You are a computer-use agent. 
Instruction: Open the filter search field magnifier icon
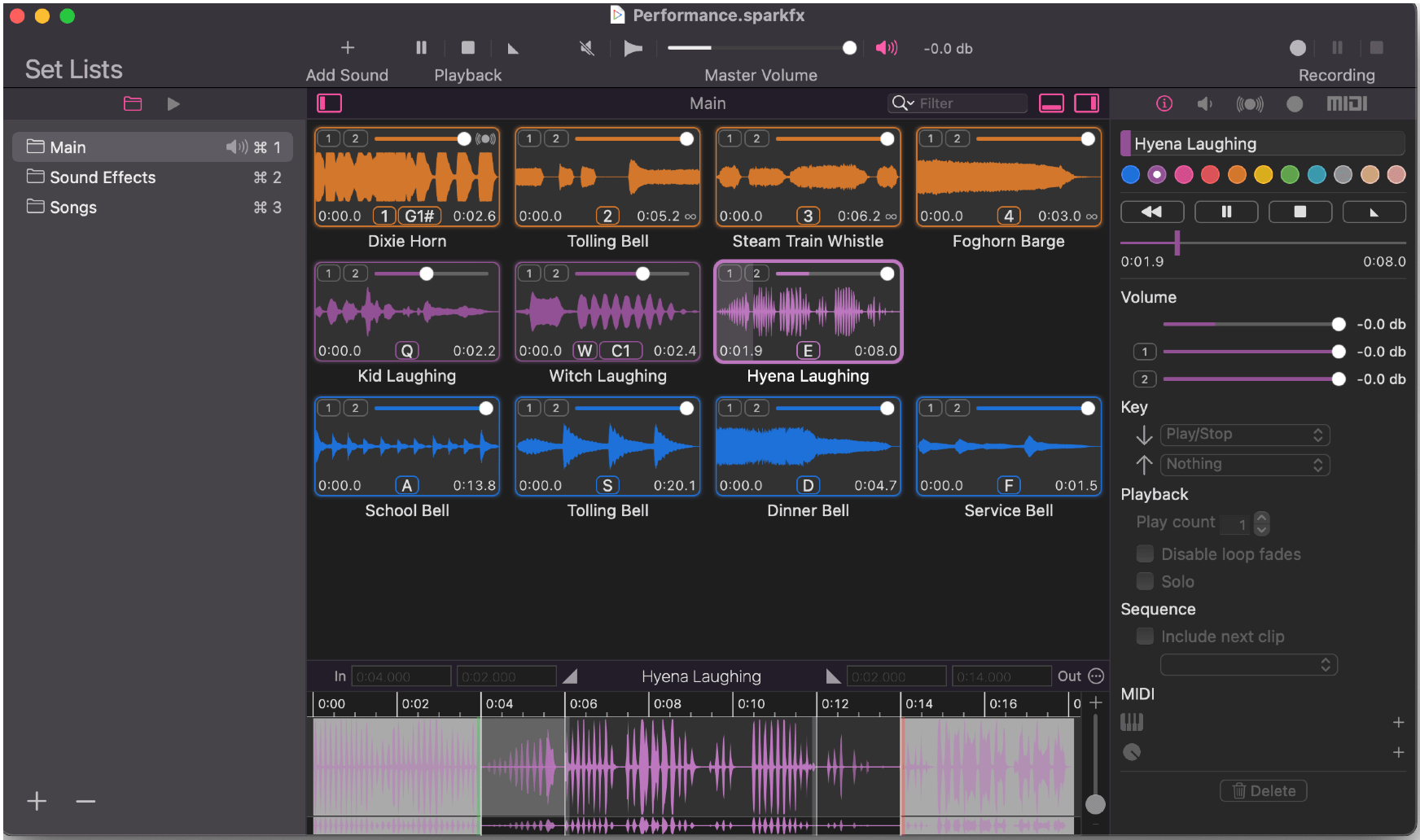click(x=901, y=103)
